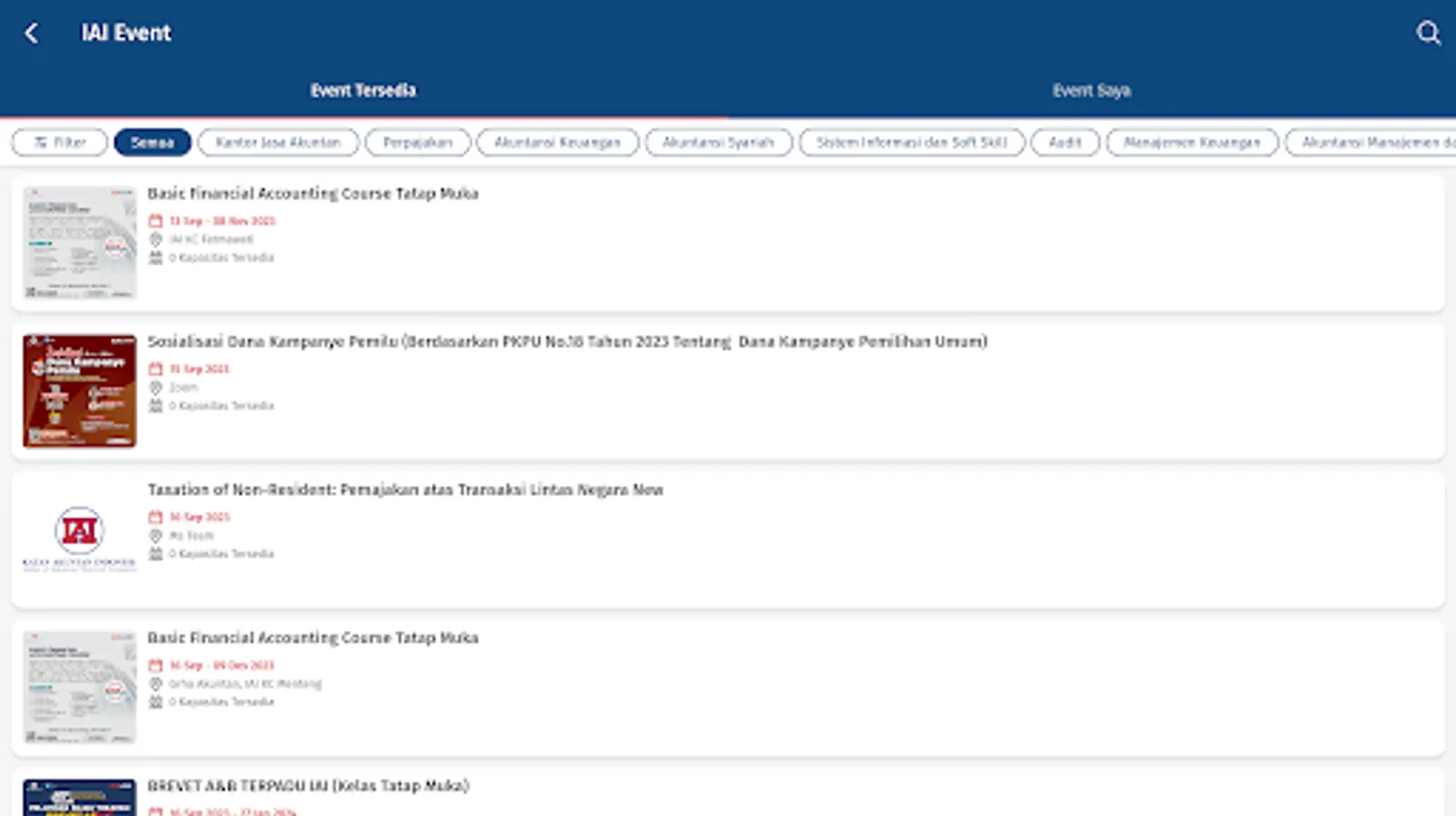This screenshot has height=816, width=1456.
Task: Click the IAI KC Fatmawati location text
Action: tap(211, 239)
